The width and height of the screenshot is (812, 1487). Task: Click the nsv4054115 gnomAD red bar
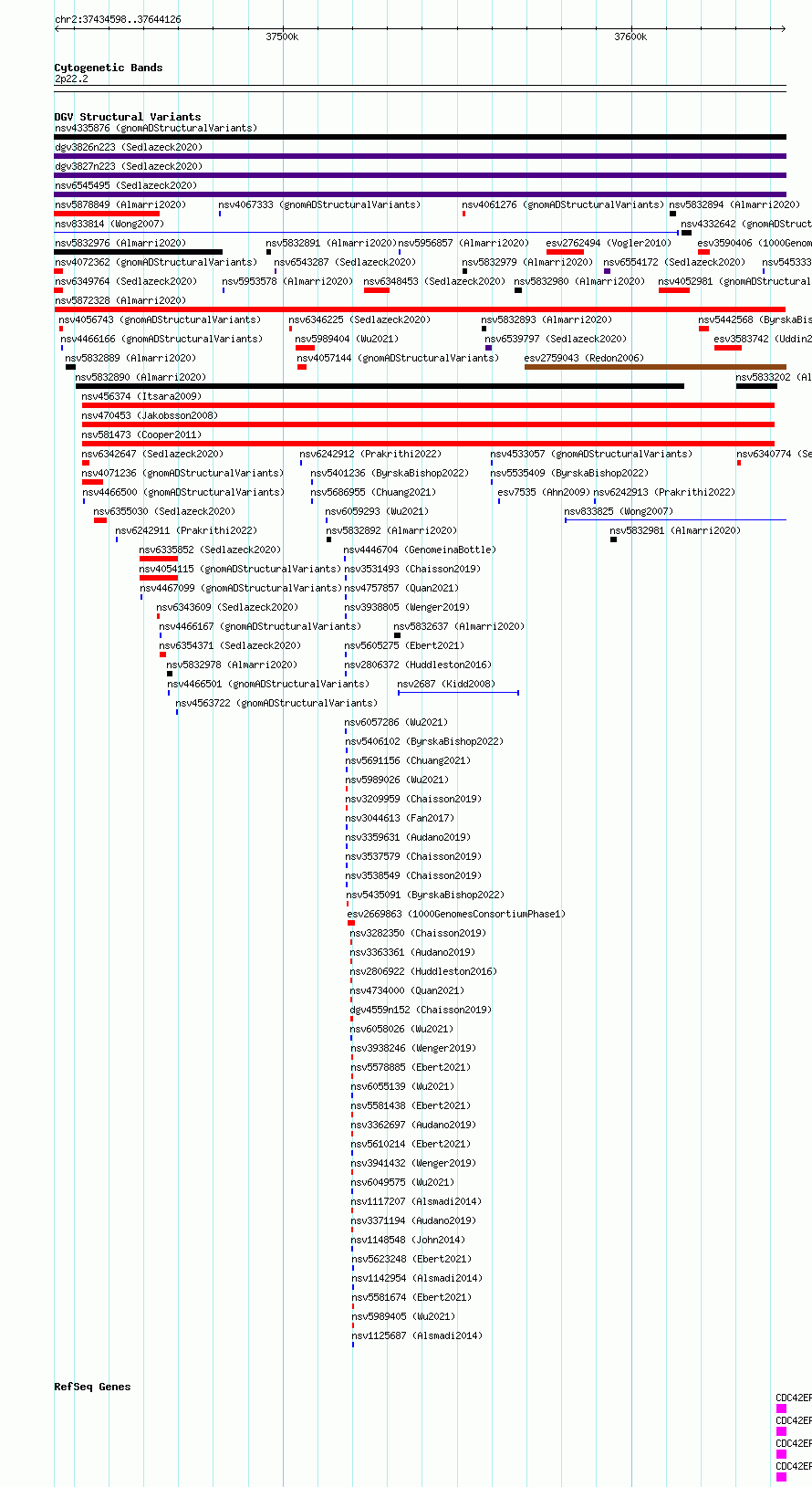[159, 578]
